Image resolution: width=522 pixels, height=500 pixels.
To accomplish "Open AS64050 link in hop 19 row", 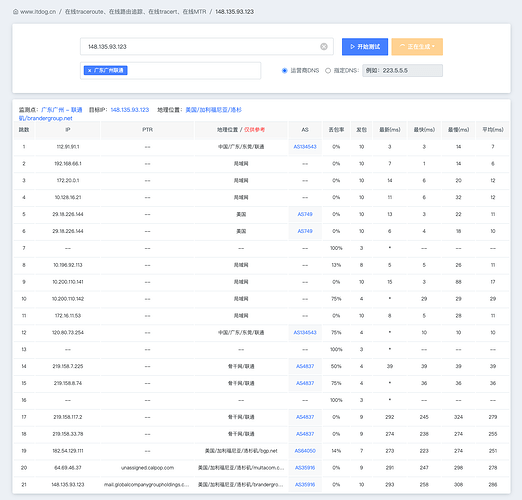I will tap(305, 451).
